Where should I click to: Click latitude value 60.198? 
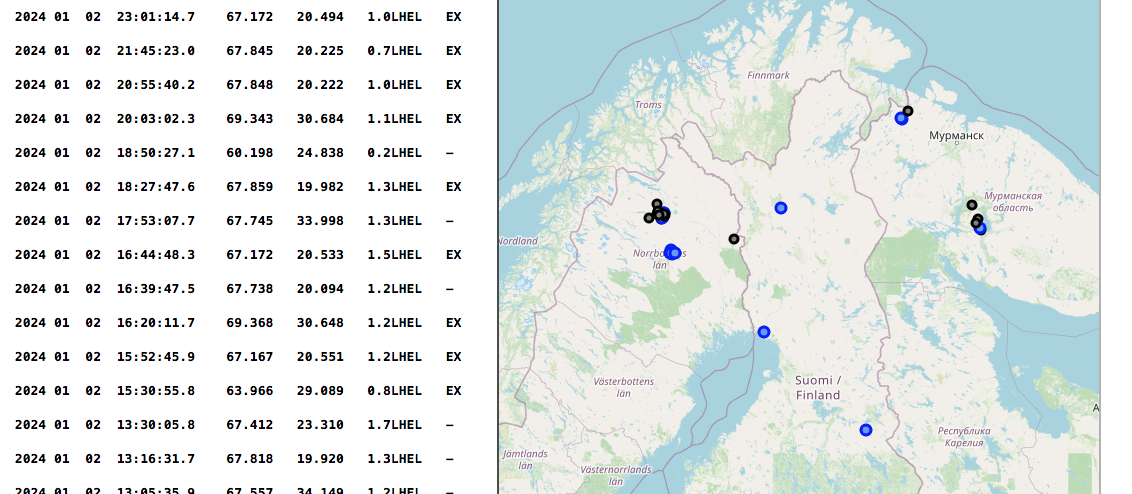(x=250, y=152)
